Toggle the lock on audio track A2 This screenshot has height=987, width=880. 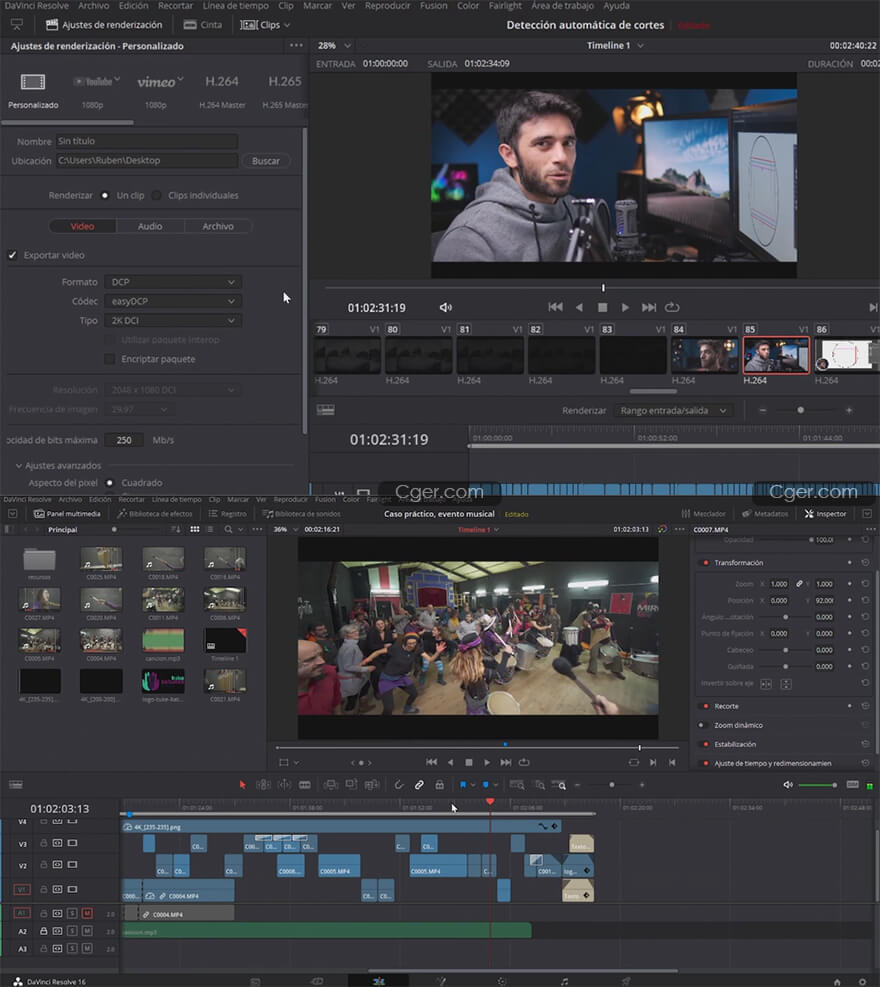[43, 930]
